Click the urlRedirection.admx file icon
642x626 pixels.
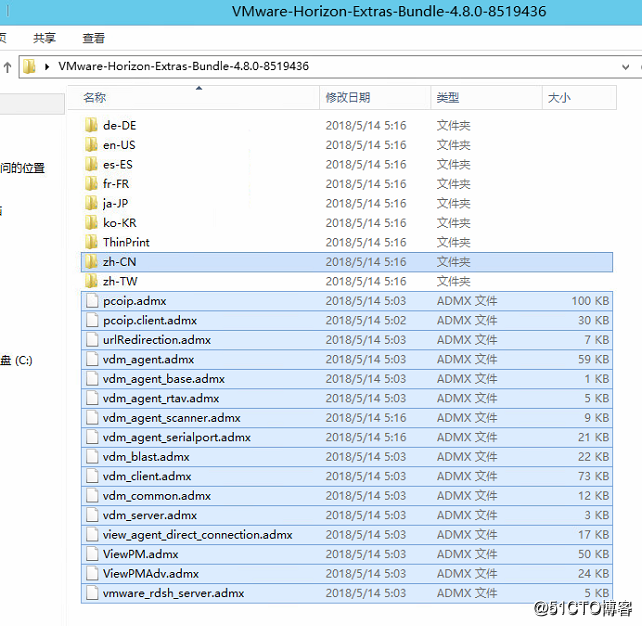92,339
